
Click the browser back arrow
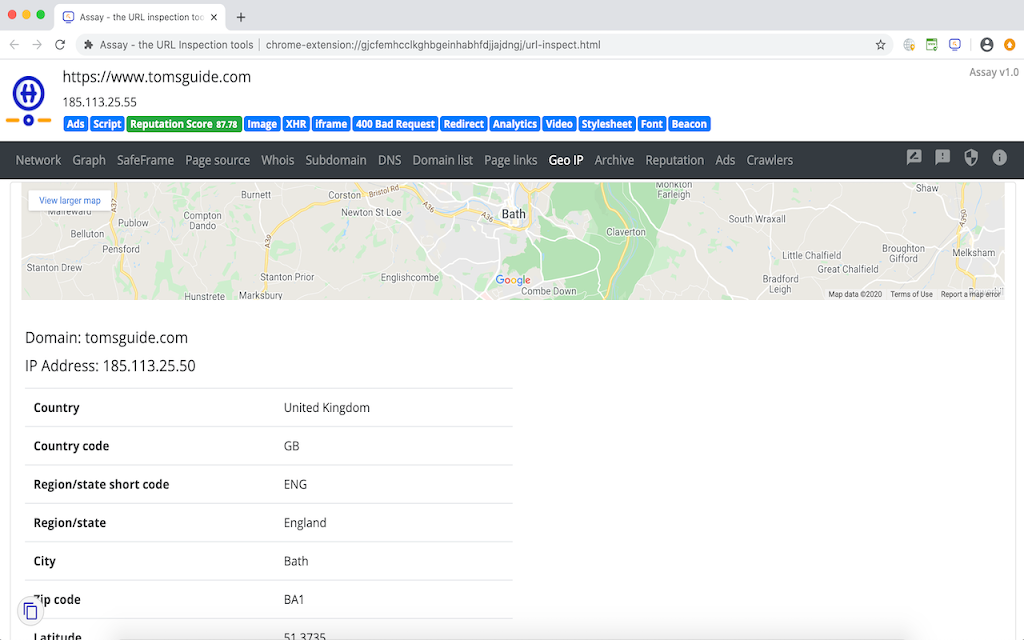(14, 44)
